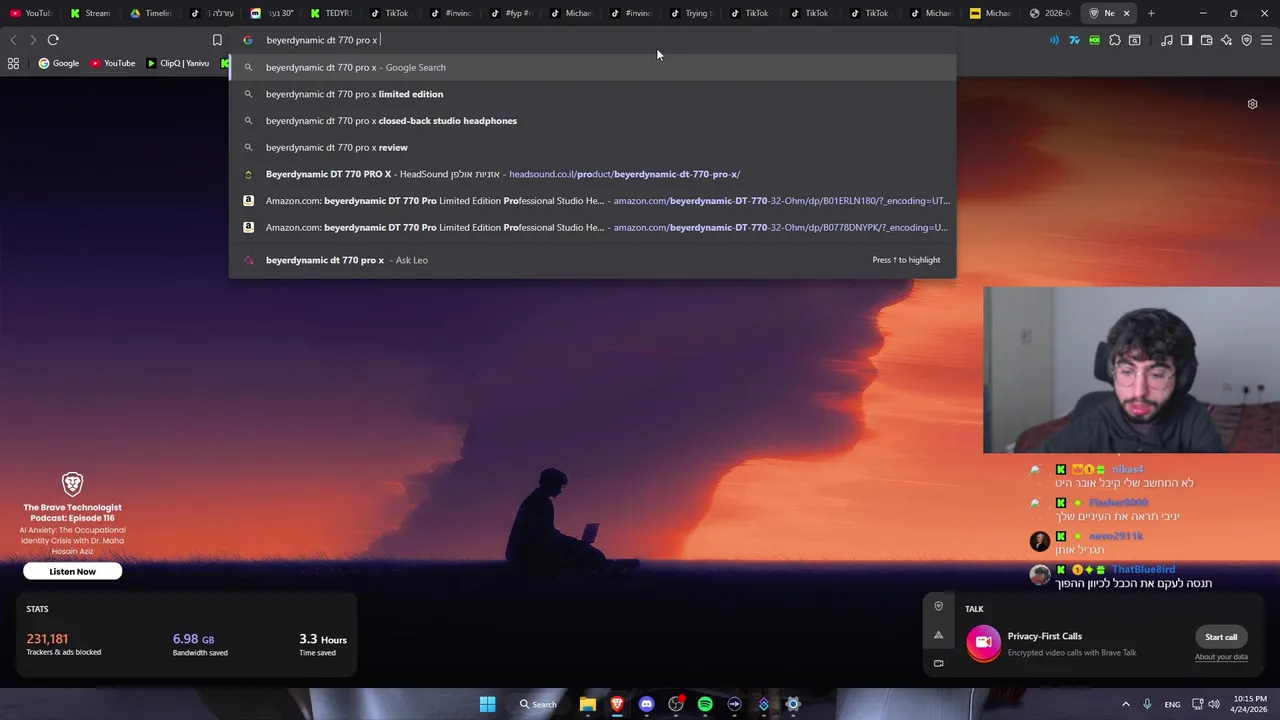1280x720 pixels.
Task: Open the extensions puzzle icon
Action: coord(1115,40)
